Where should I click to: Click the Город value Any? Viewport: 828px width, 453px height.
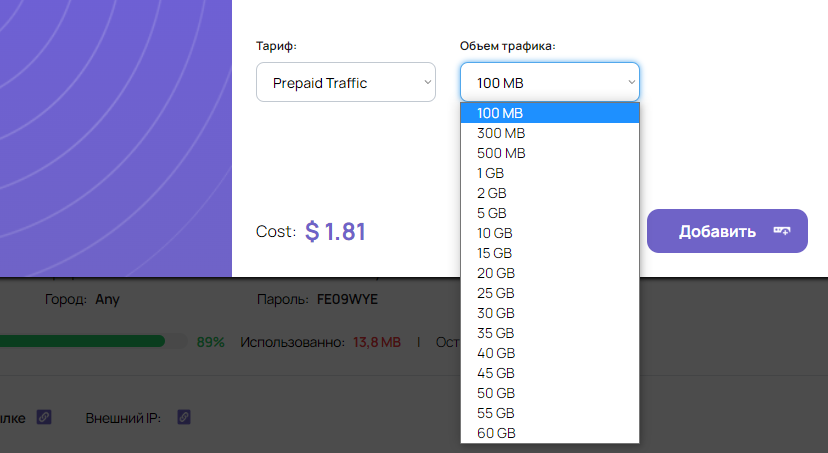pyautogui.click(x=107, y=299)
